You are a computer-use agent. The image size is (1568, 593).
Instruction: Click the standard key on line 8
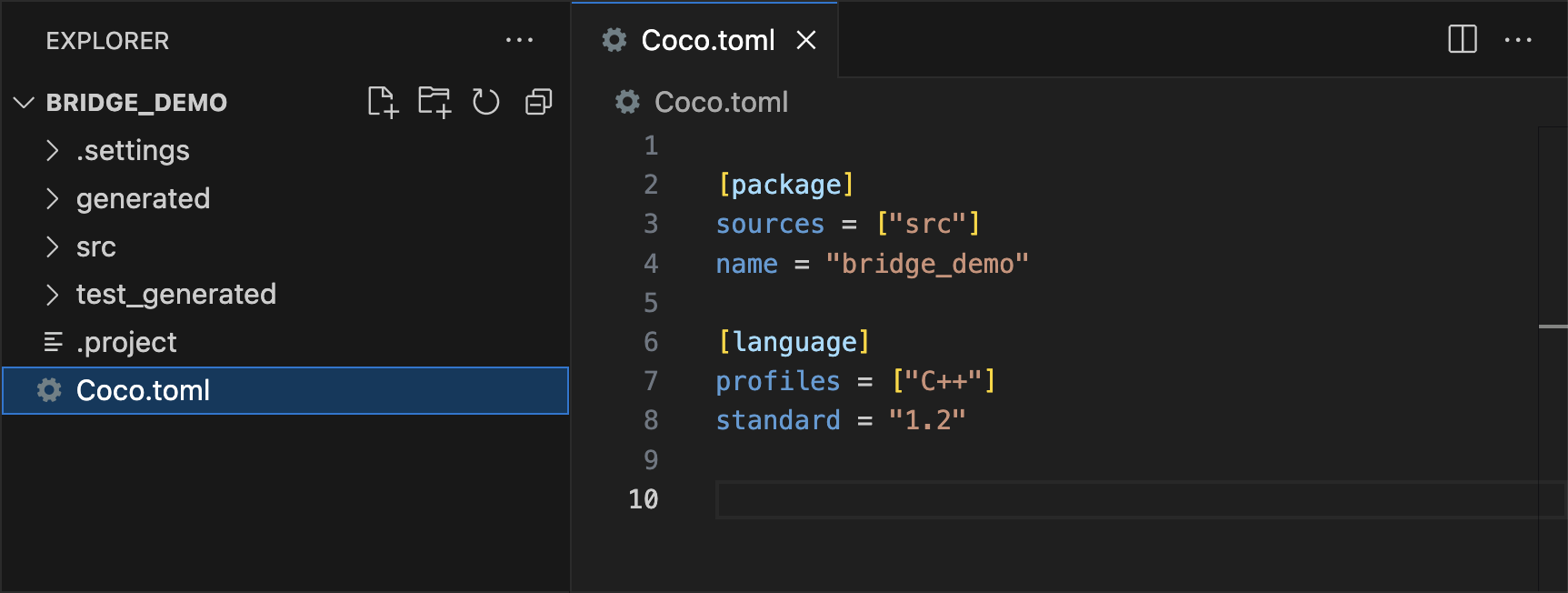[x=778, y=420]
